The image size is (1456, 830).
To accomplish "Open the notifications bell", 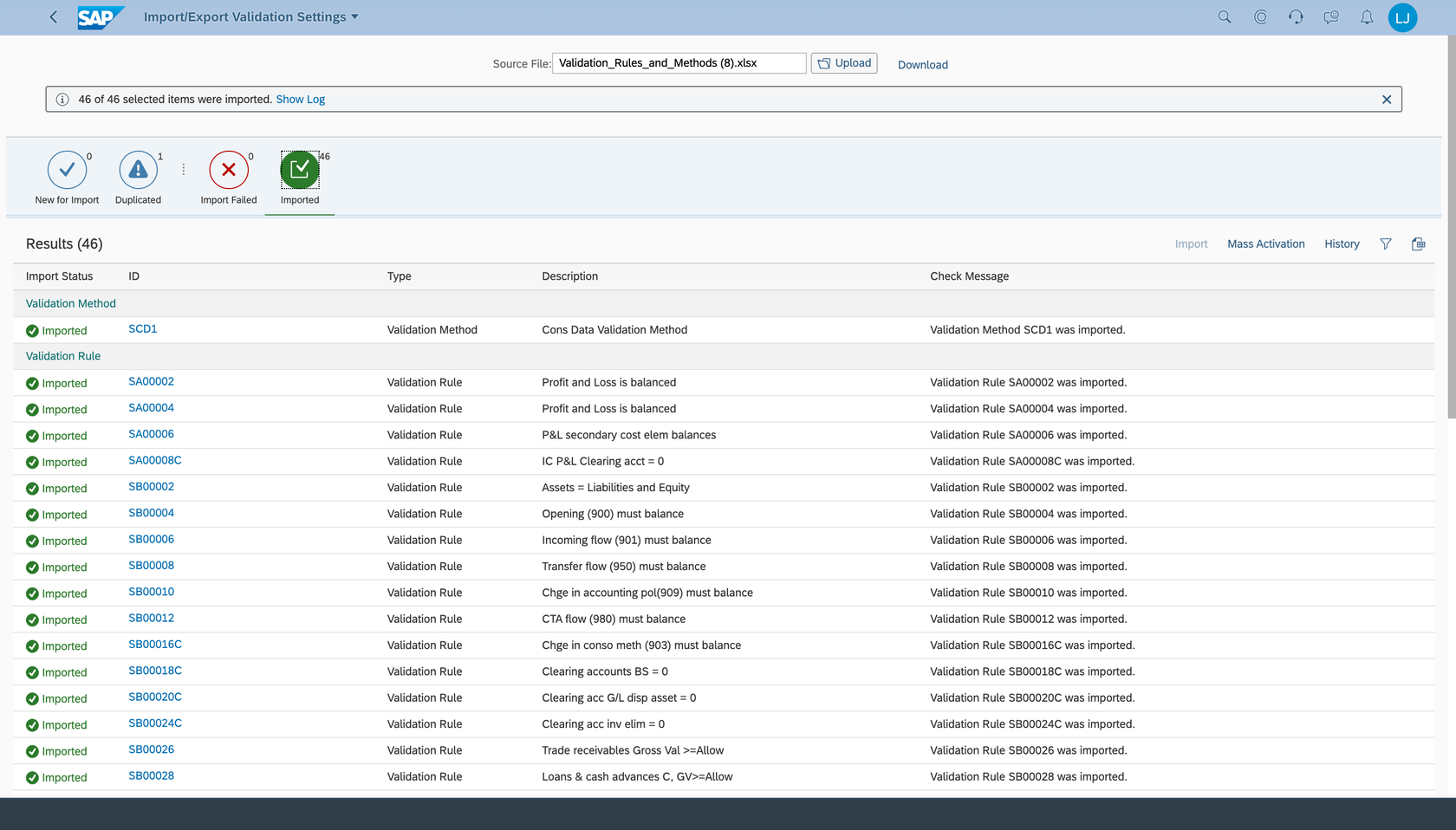I will coord(1367,17).
